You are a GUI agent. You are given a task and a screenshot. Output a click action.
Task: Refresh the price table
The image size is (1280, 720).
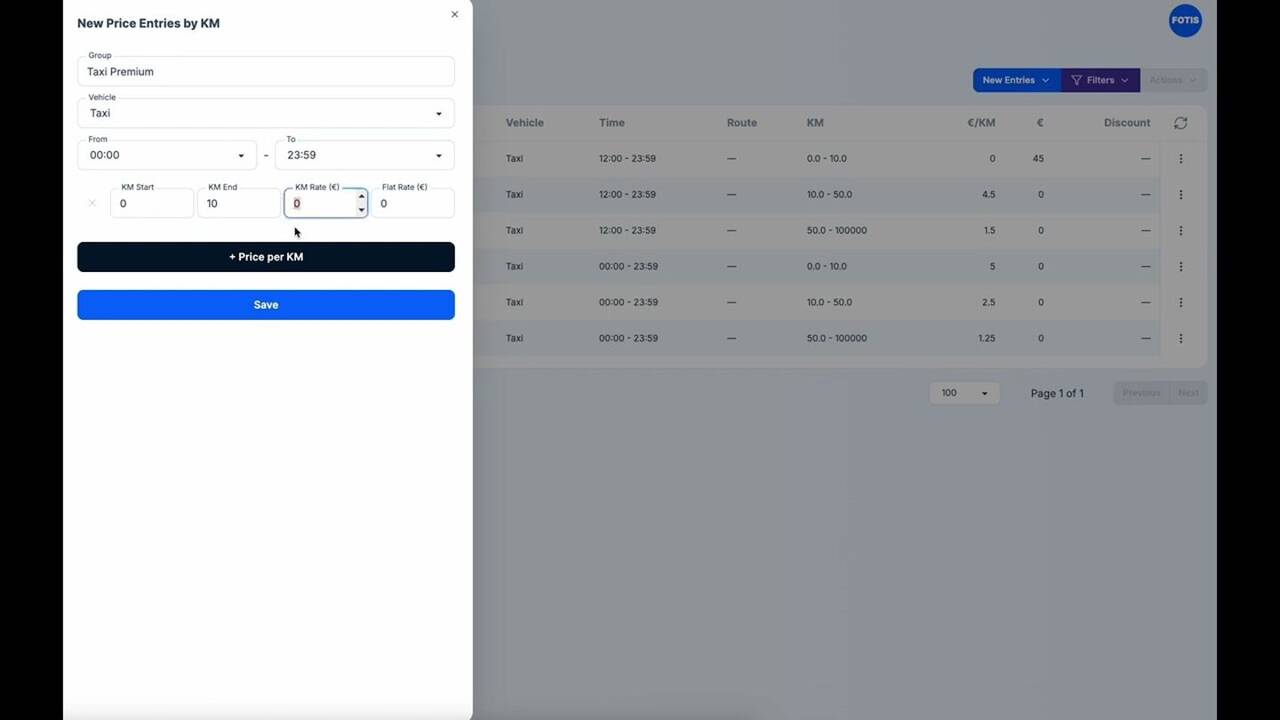1180,123
